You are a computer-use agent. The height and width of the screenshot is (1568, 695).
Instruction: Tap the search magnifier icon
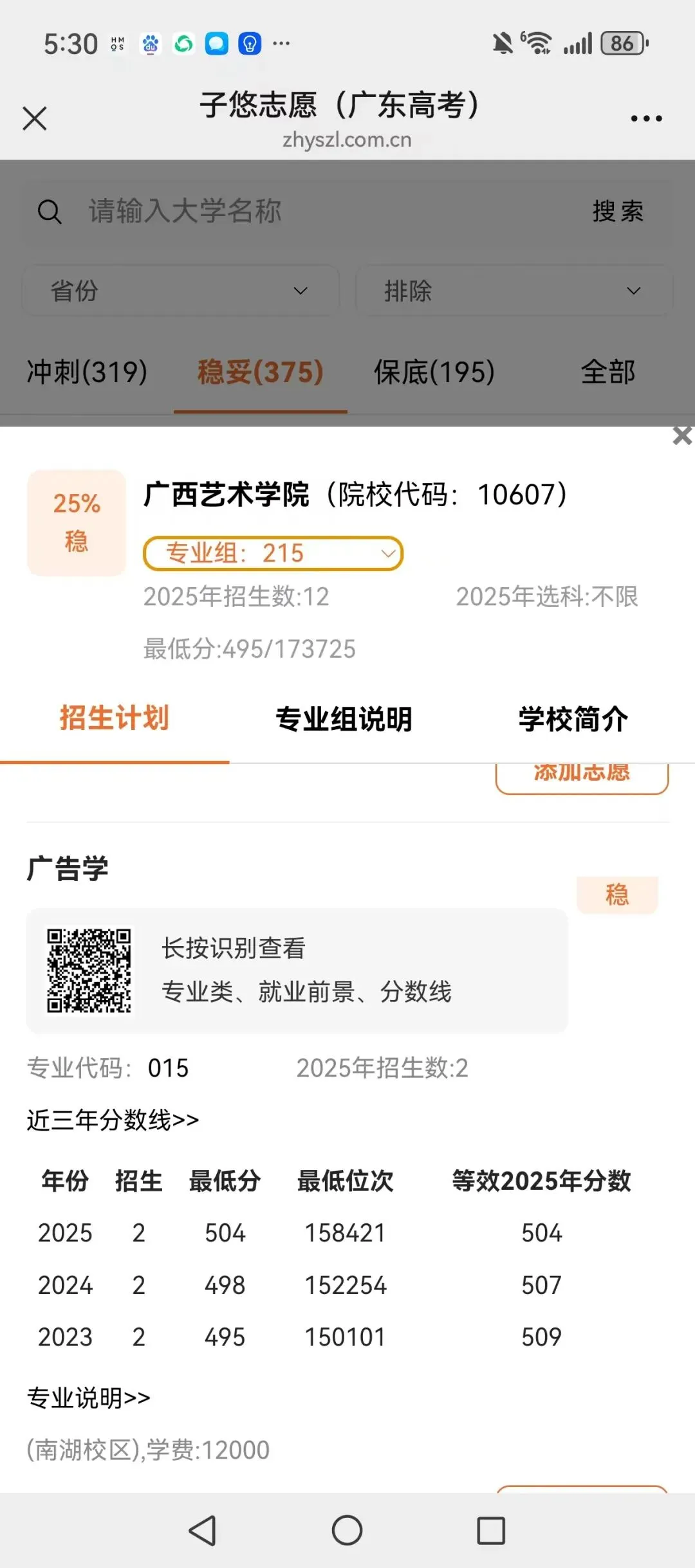point(50,212)
